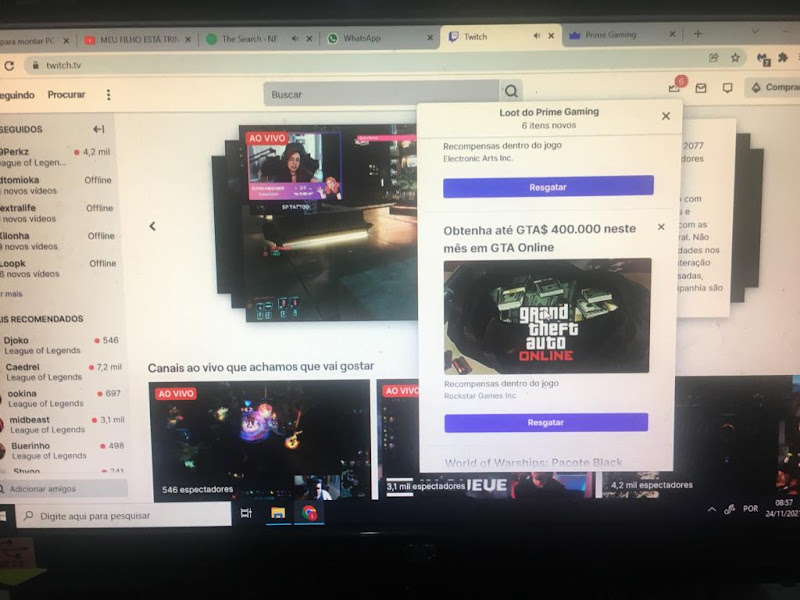Viewport: 800px width, 600px height.
Task: Dismiss the GTA Online offer
Action: tap(661, 227)
